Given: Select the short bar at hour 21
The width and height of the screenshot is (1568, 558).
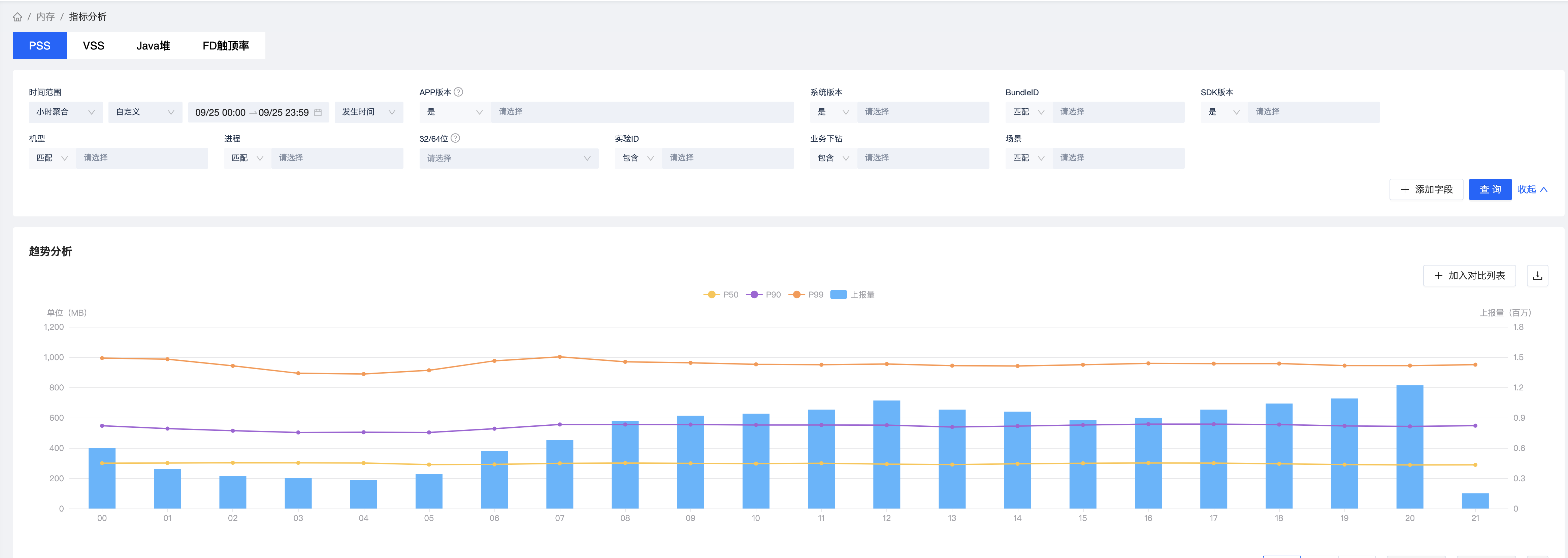Looking at the screenshot, I should pos(1475,501).
